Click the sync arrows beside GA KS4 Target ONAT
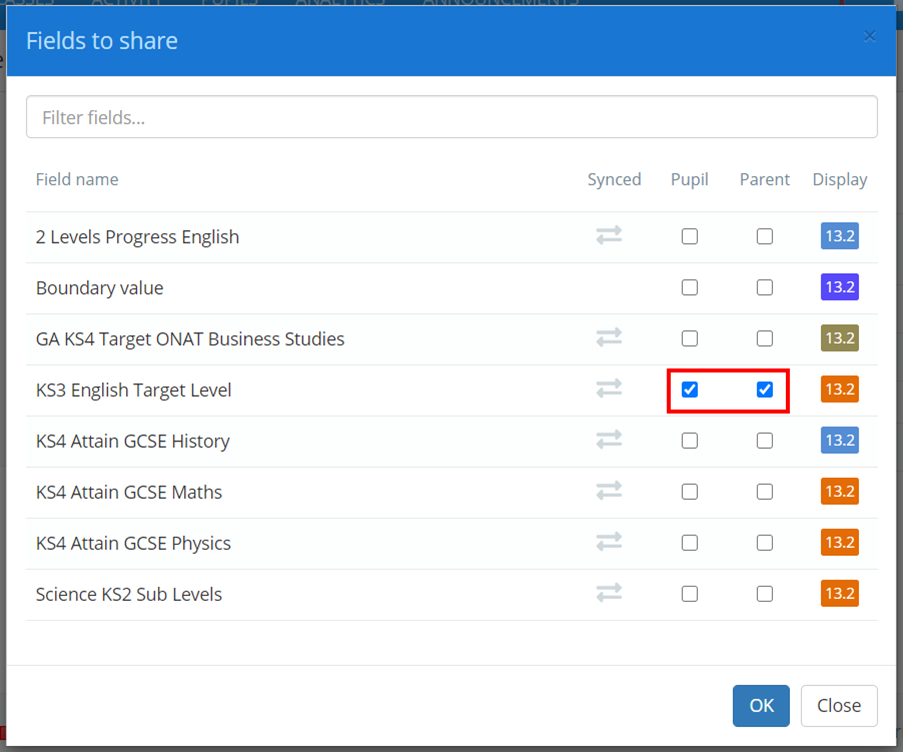This screenshot has height=752, width=903. [609, 338]
